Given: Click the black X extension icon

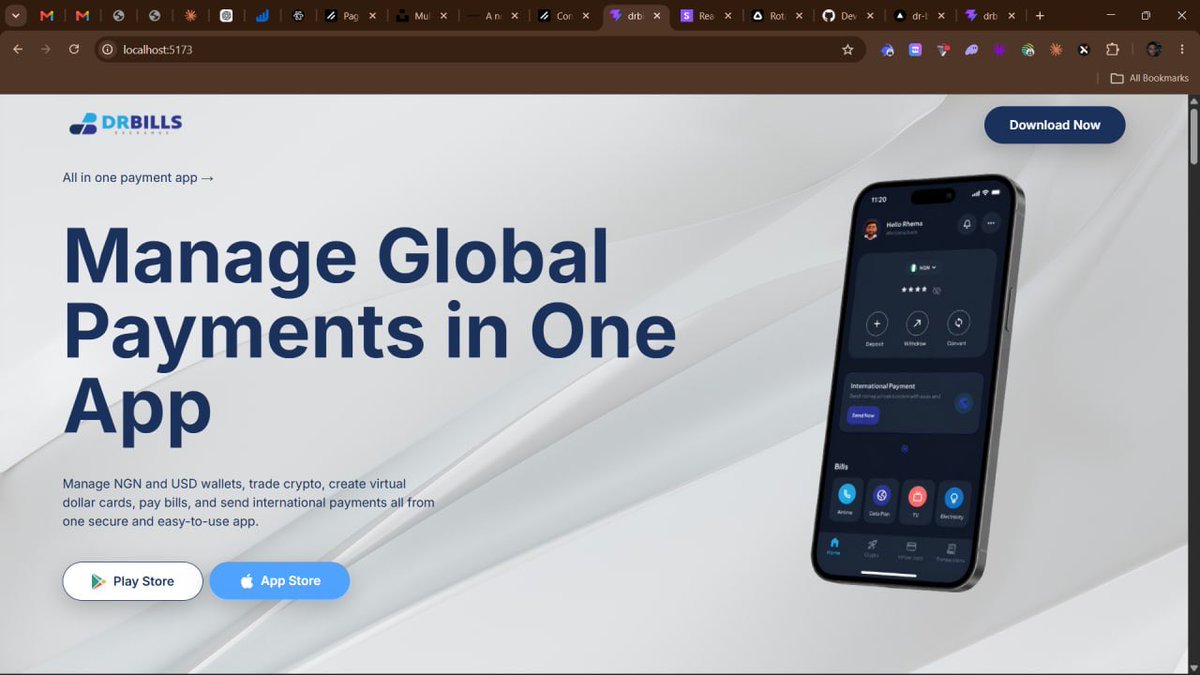Looking at the screenshot, I should click(1084, 49).
